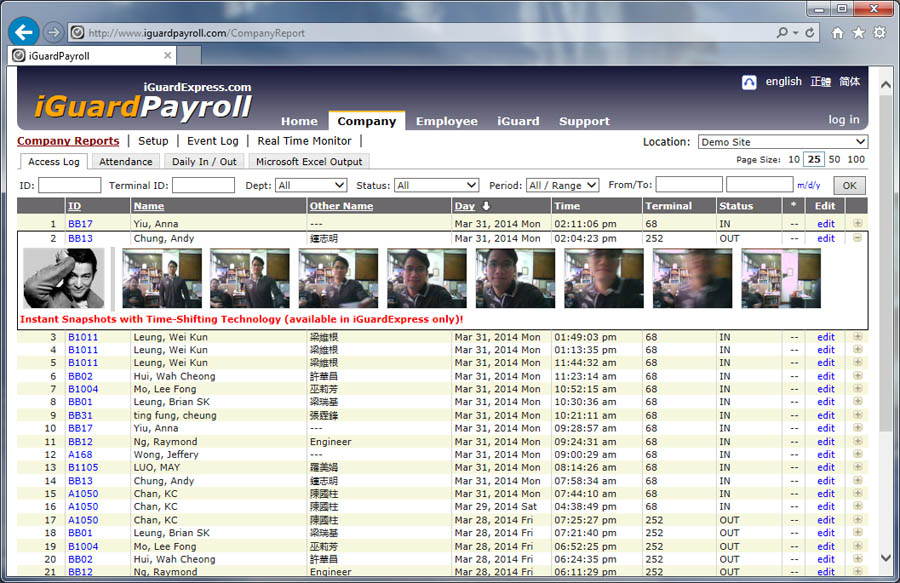Open the last snapshot thumbnail with pink wall

click(781, 278)
